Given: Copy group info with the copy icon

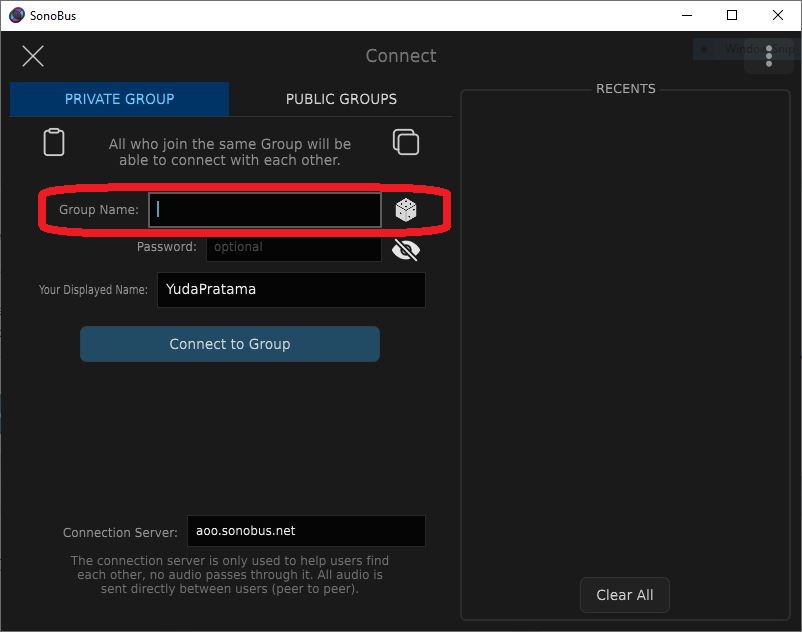Looking at the screenshot, I should (406, 142).
